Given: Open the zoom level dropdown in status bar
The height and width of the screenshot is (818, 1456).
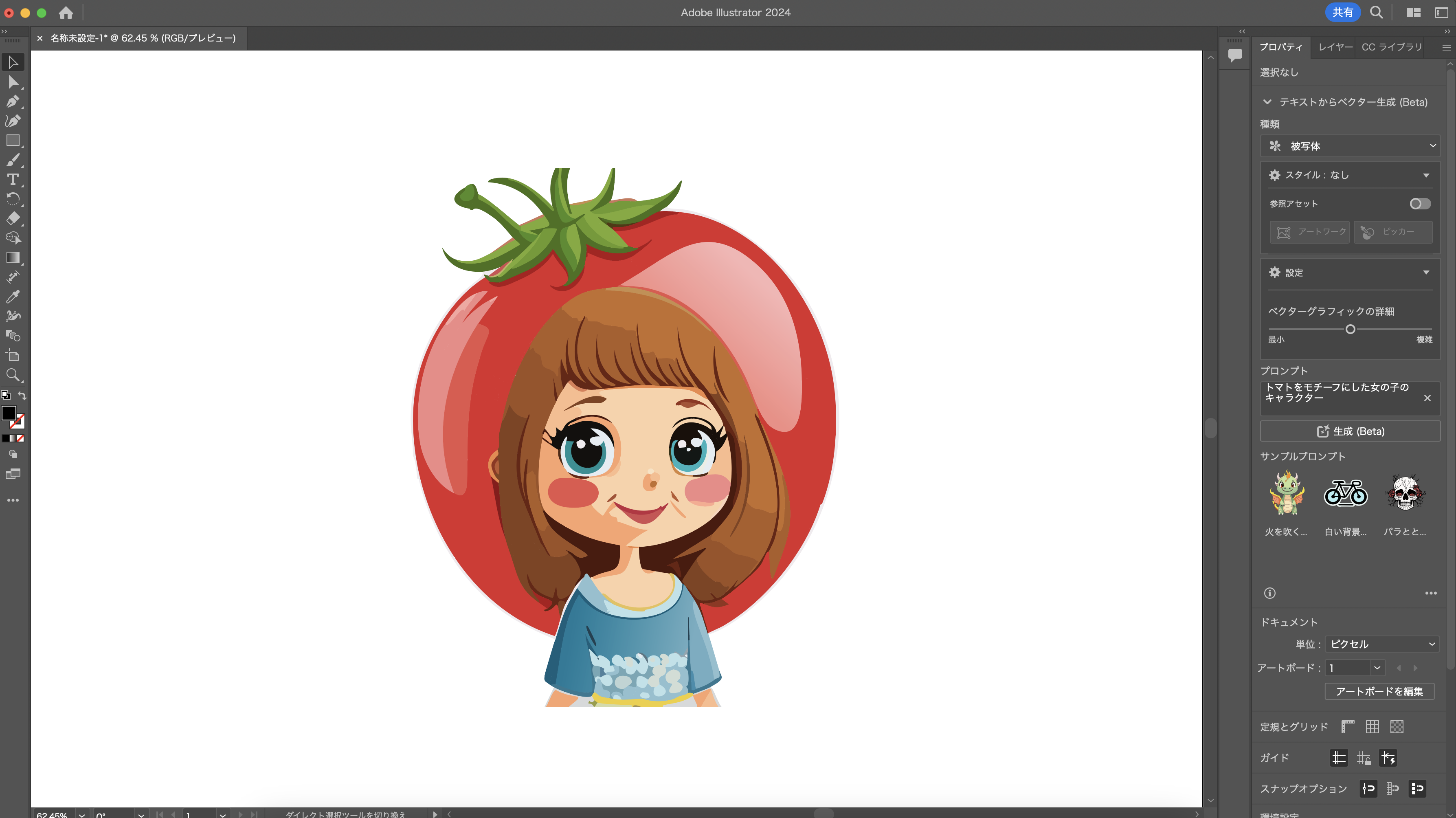Looking at the screenshot, I should [81, 815].
